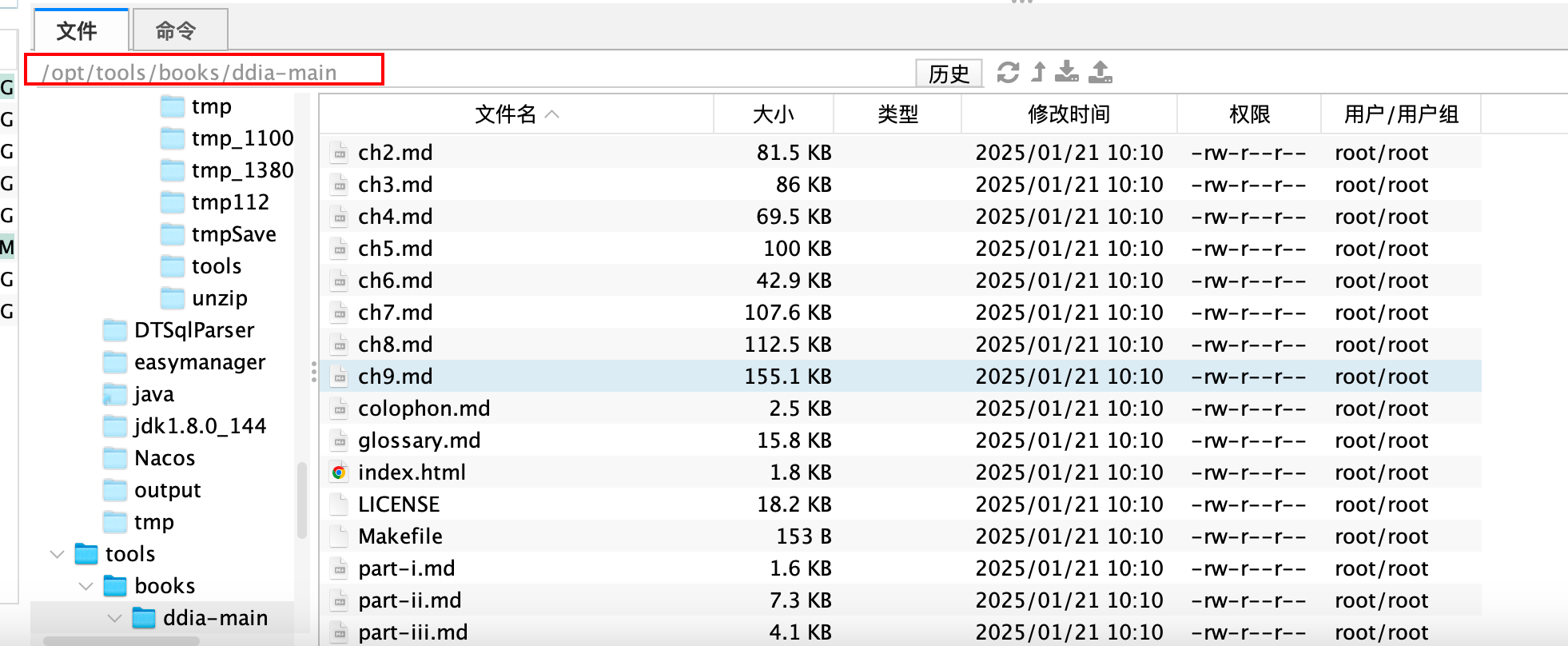Select the tmp_1380 folder
1568x646 pixels.
coord(242,170)
